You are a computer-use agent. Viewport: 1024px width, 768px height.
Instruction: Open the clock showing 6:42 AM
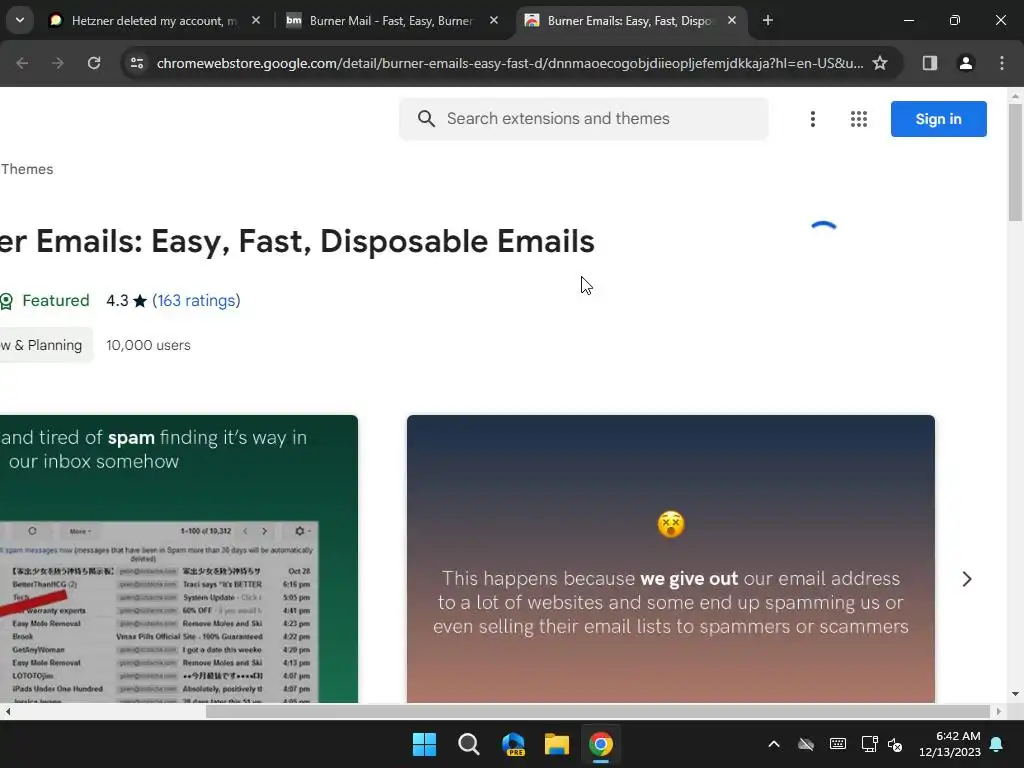coord(950,744)
